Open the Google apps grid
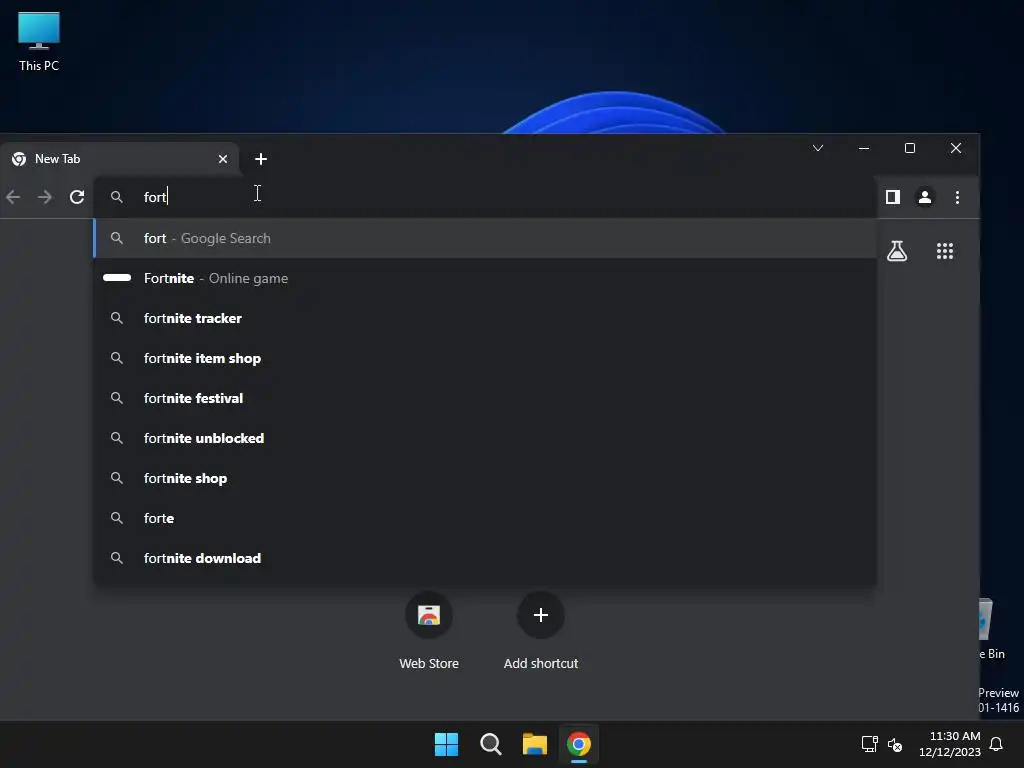Image resolution: width=1024 pixels, height=768 pixels. [944, 251]
